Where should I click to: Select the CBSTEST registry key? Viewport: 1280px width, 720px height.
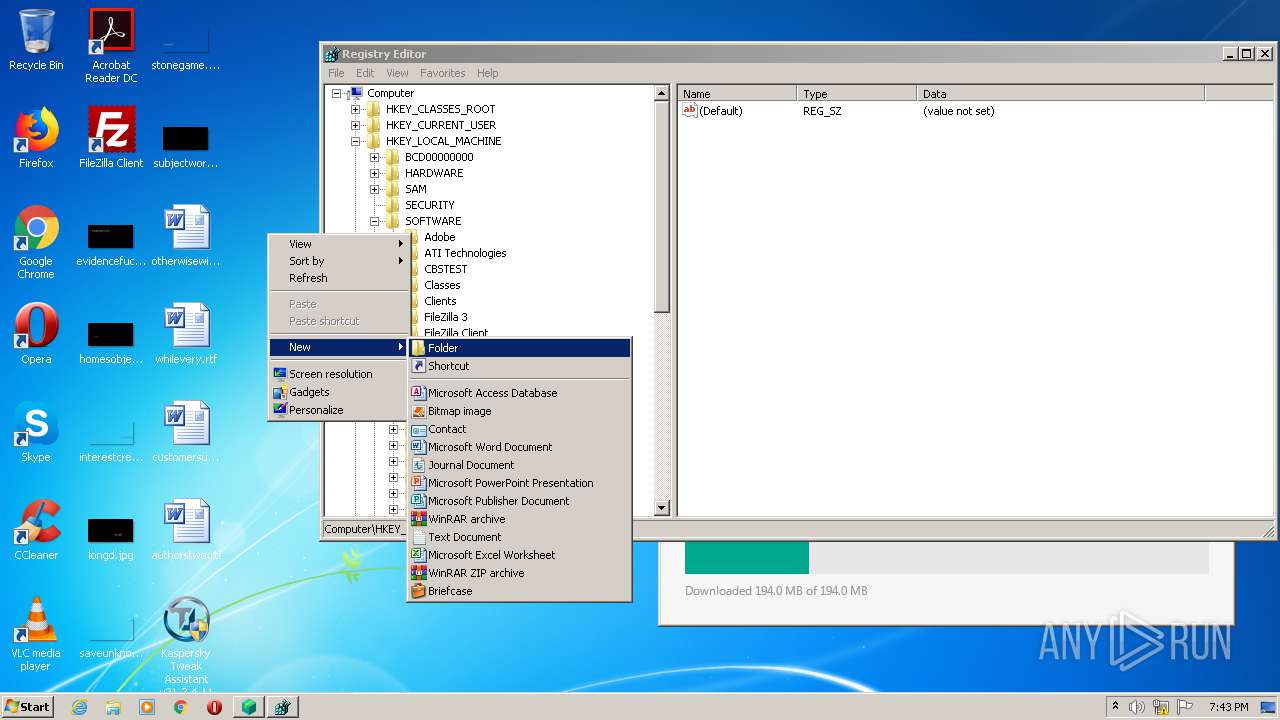[445, 269]
